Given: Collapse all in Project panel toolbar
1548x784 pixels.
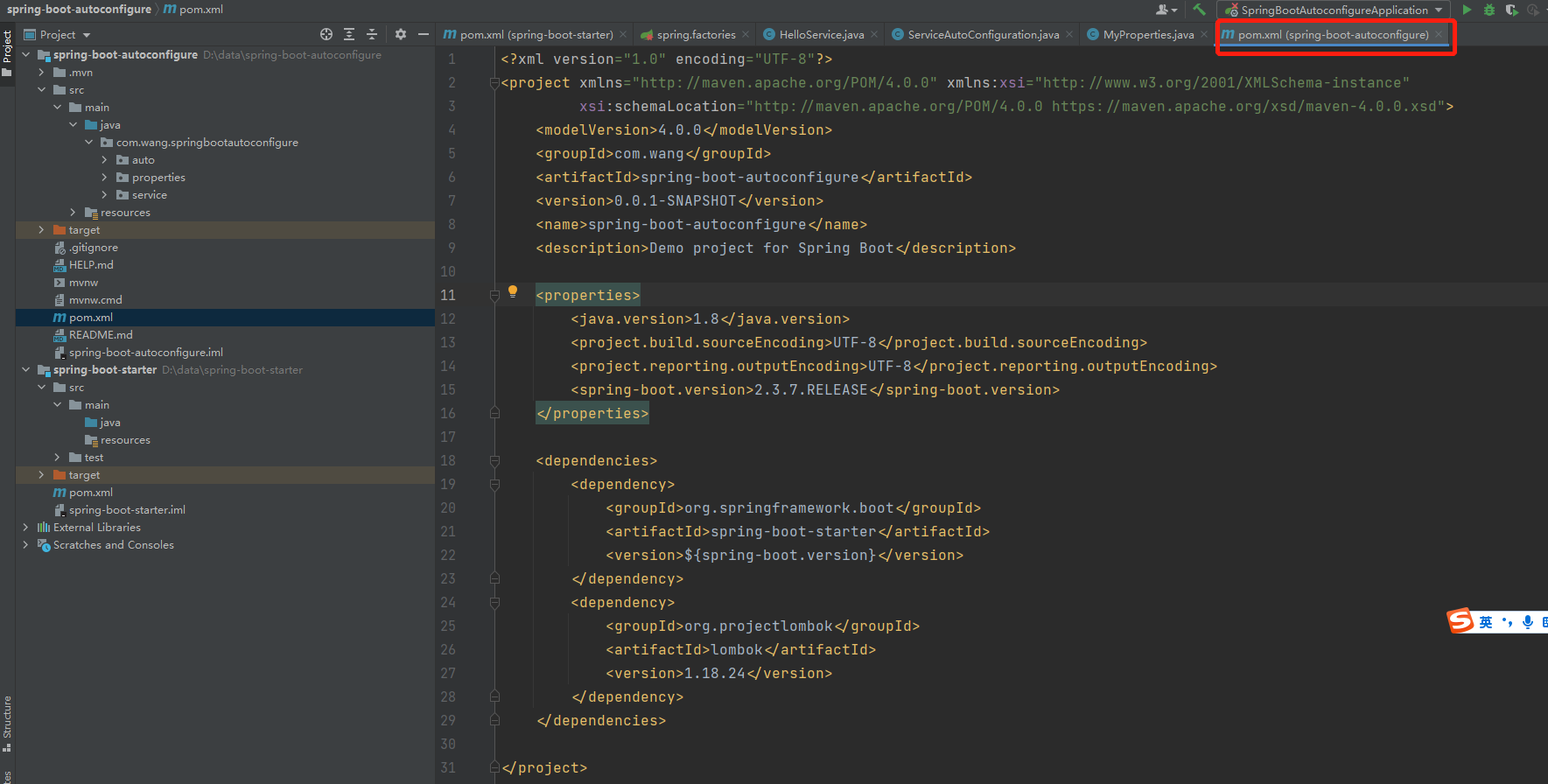Looking at the screenshot, I should pos(372,34).
